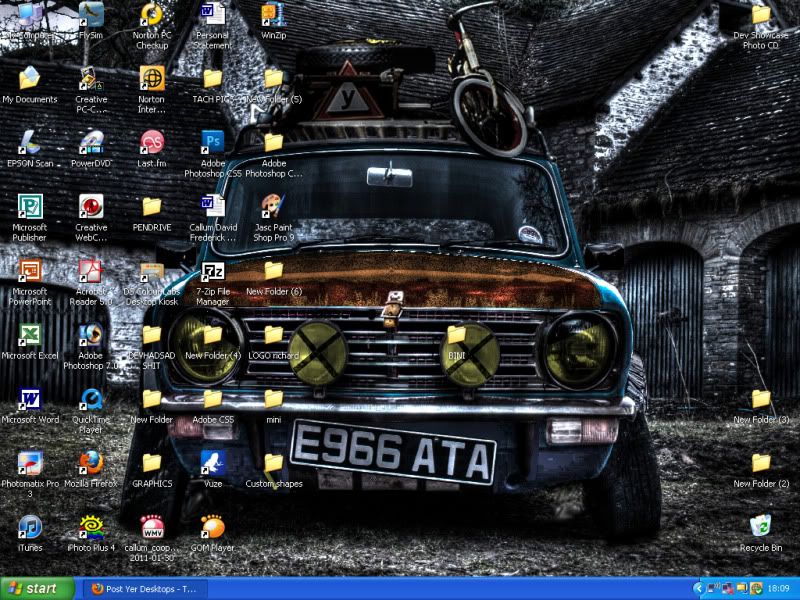Click the 7-Zip File Manager icon
Image resolution: width=800 pixels, height=600 pixels.
212,271
